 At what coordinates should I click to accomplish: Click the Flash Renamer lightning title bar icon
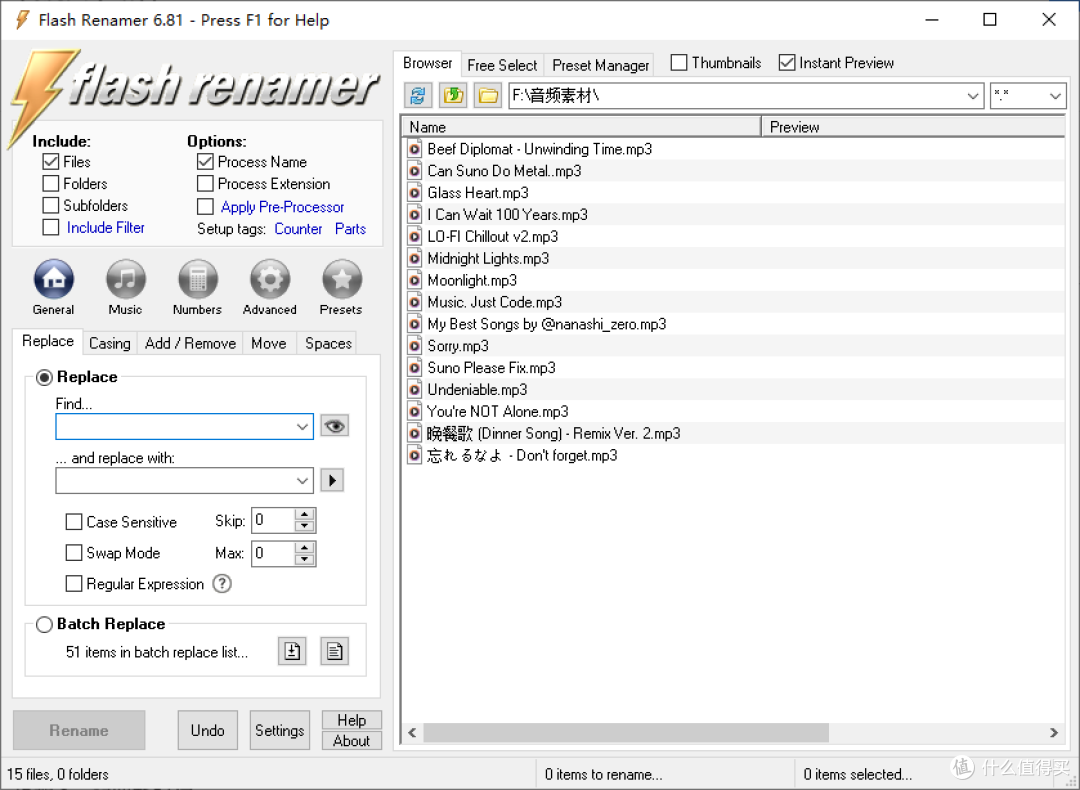pyautogui.click(x=22, y=20)
